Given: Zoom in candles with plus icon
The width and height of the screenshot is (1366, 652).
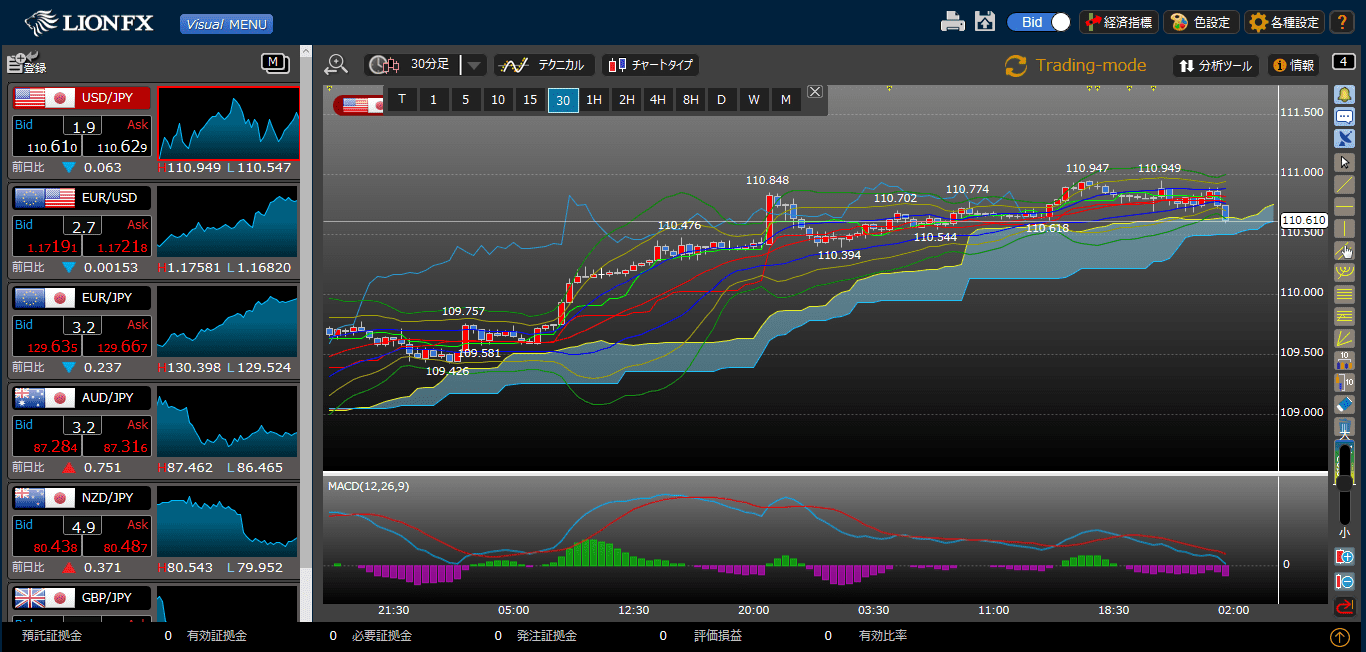Looking at the screenshot, I should pos(1344,557).
